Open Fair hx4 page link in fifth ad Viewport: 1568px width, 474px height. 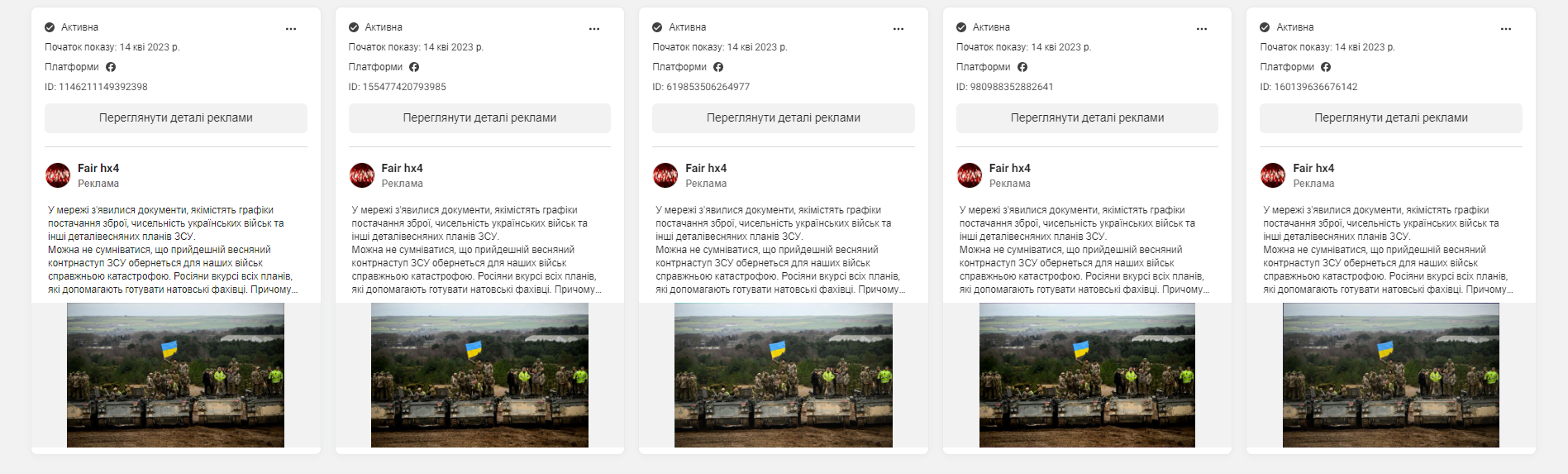coord(1313,168)
